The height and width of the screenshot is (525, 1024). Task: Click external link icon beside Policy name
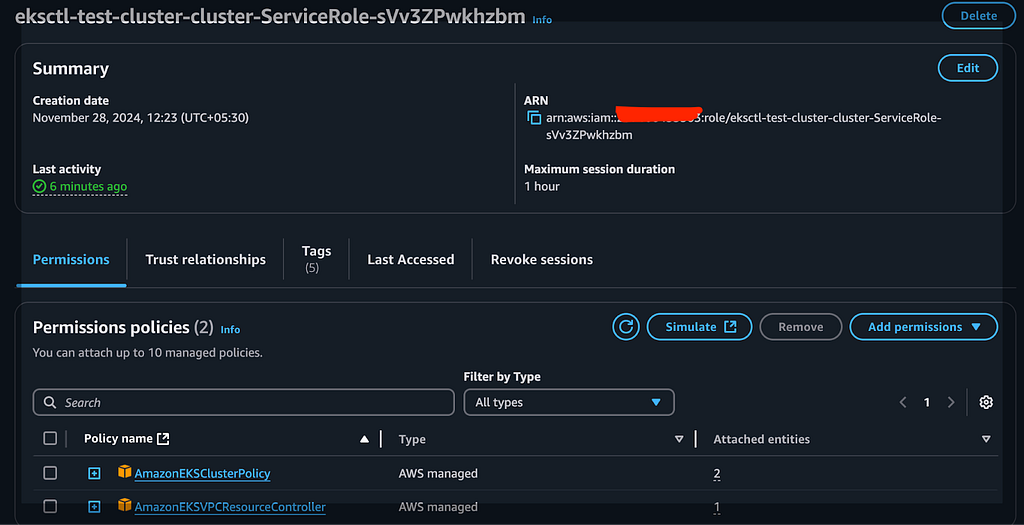click(163, 439)
